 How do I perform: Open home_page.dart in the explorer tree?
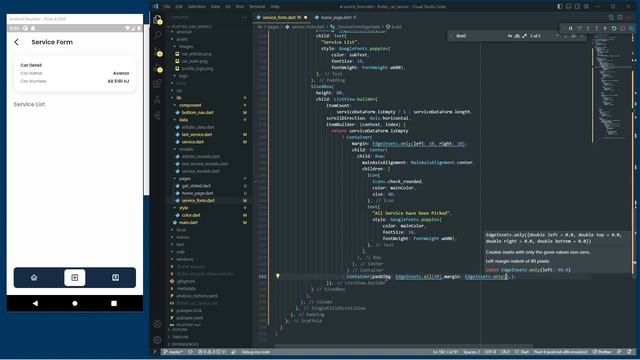(197, 193)
